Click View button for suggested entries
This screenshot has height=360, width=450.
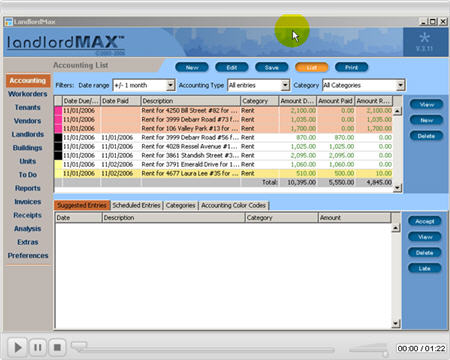pos(425,237)
